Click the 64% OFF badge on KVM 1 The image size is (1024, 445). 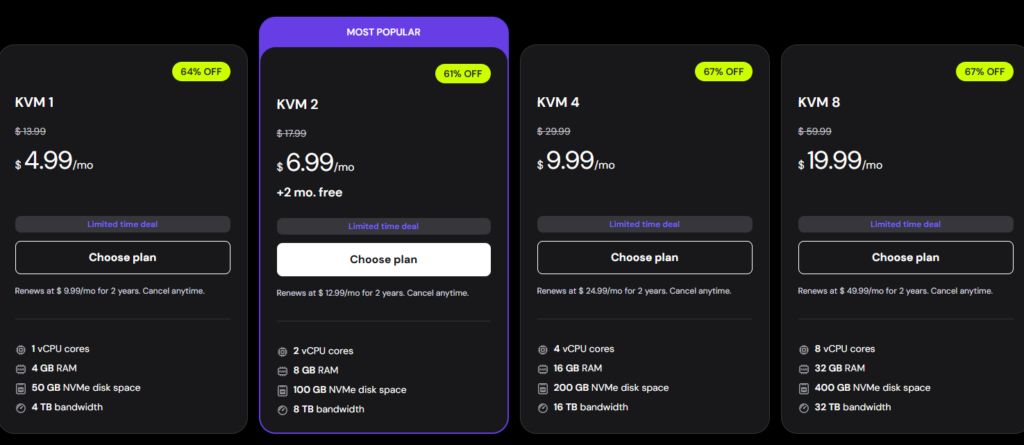[202, 72]
